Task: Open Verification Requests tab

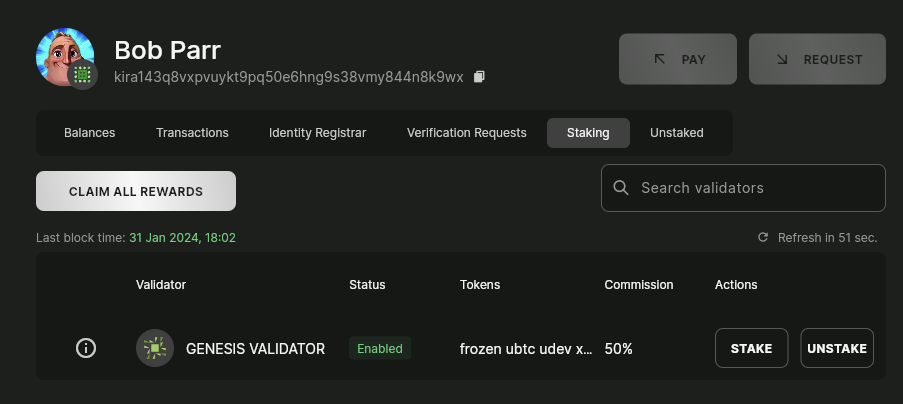Action: click(466, 133)
